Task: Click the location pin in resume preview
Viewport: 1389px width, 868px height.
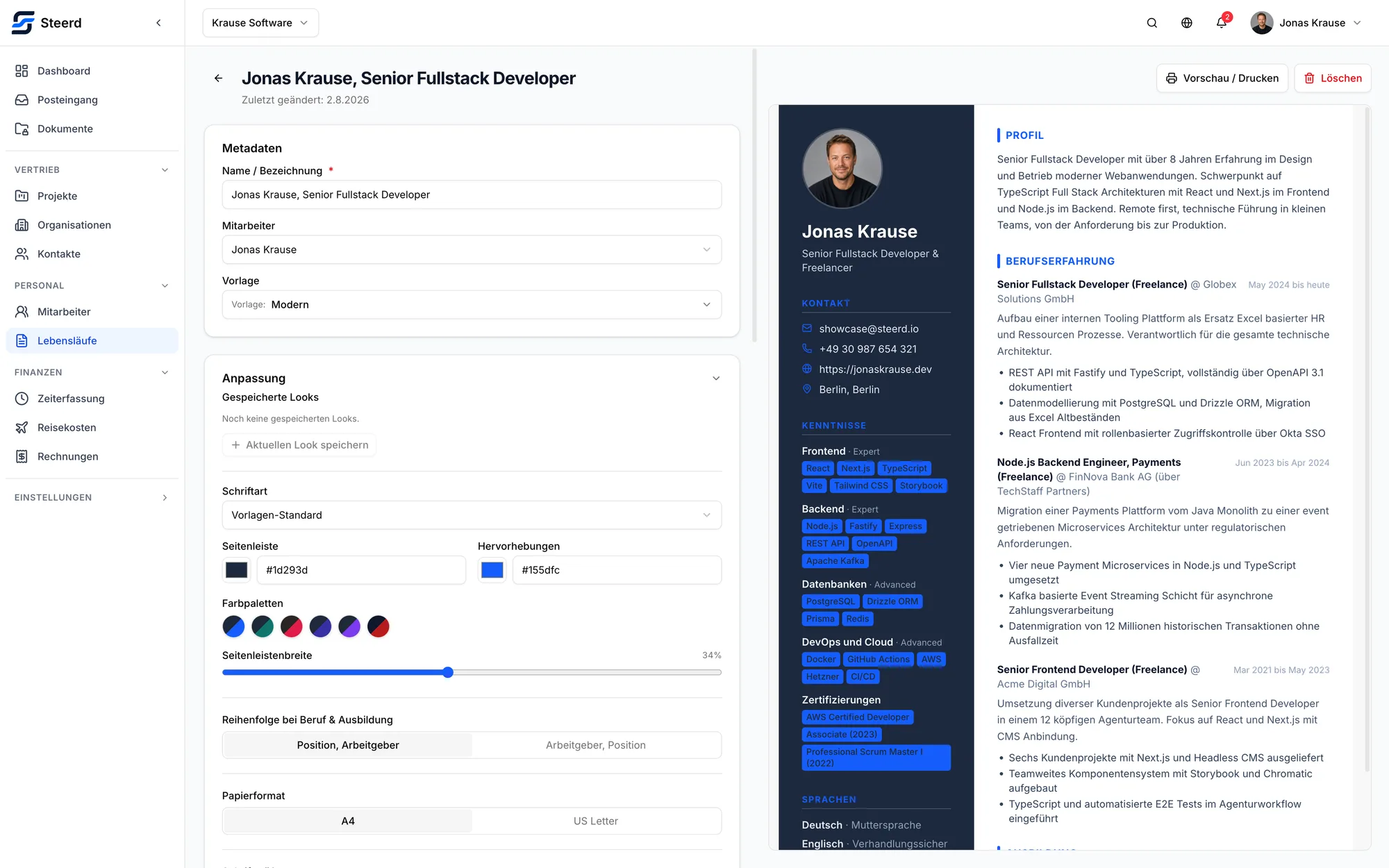Action: coord(807,389)
